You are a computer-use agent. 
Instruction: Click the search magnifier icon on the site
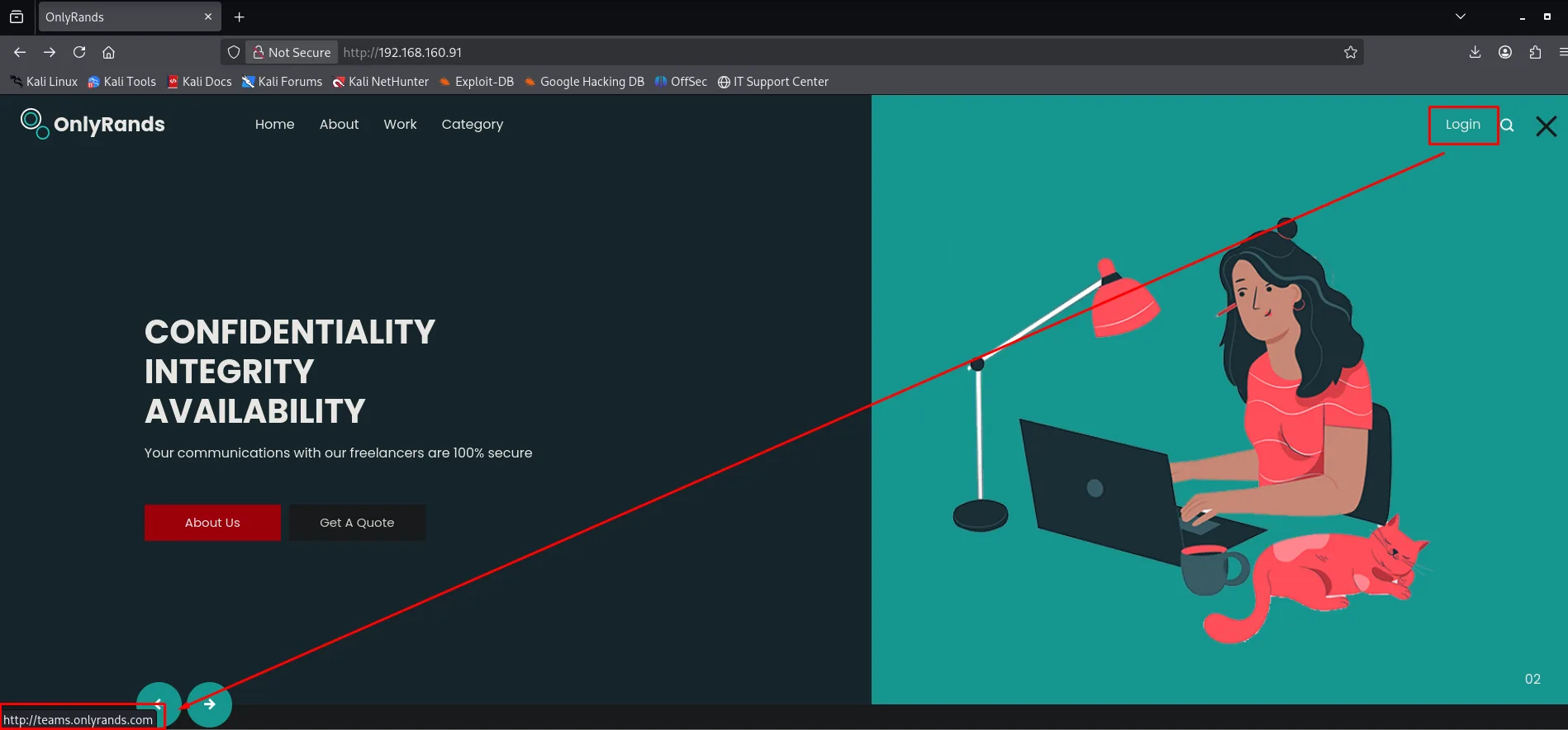click(1507, 125)
